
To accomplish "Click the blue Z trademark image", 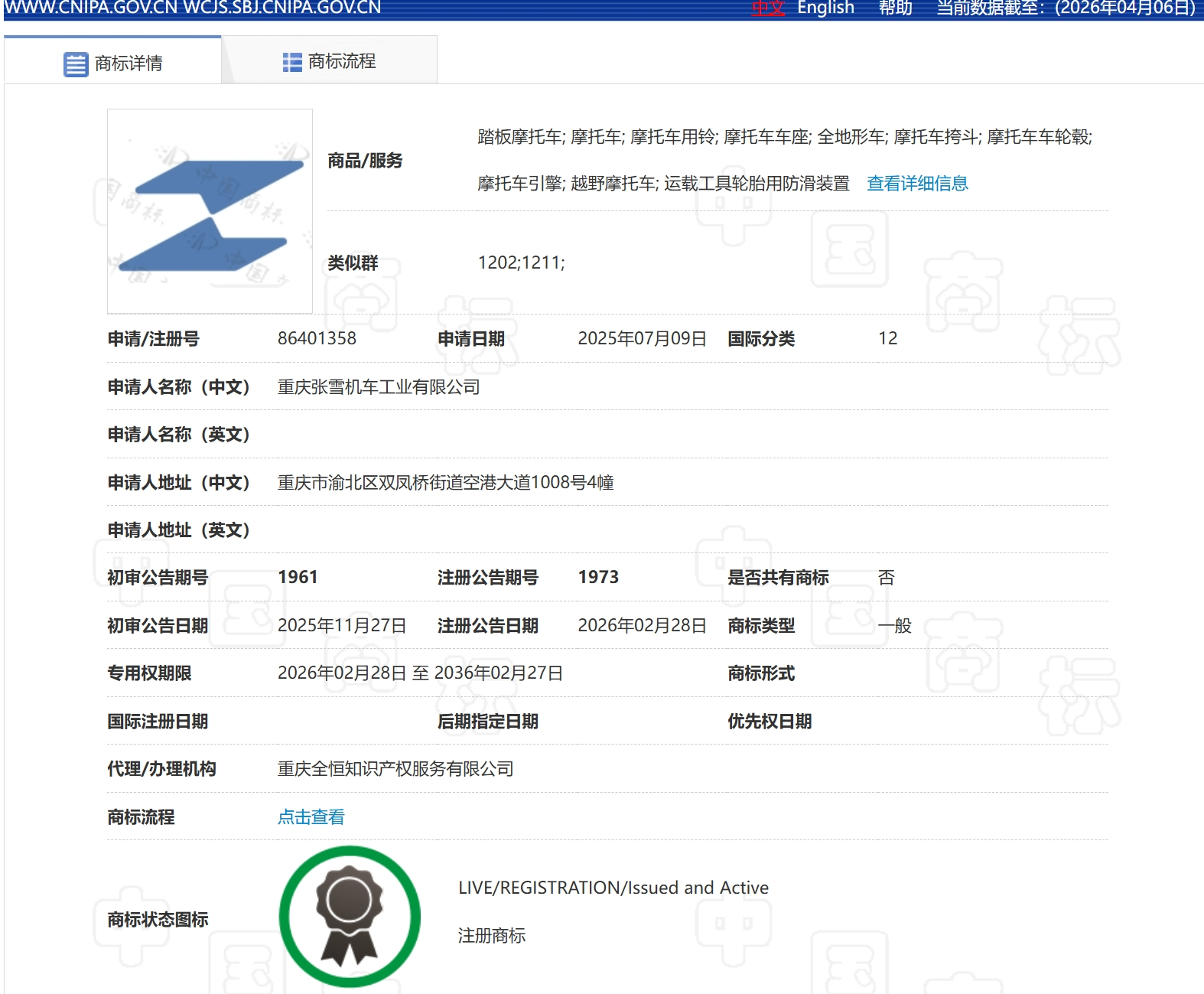I will coord(210,211).
